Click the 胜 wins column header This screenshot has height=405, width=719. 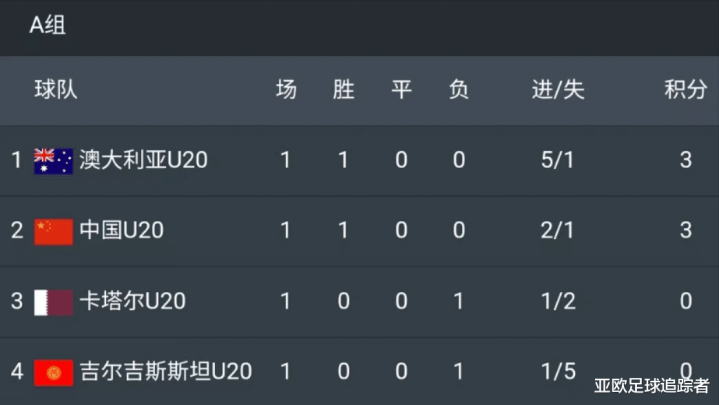[343, 89]
